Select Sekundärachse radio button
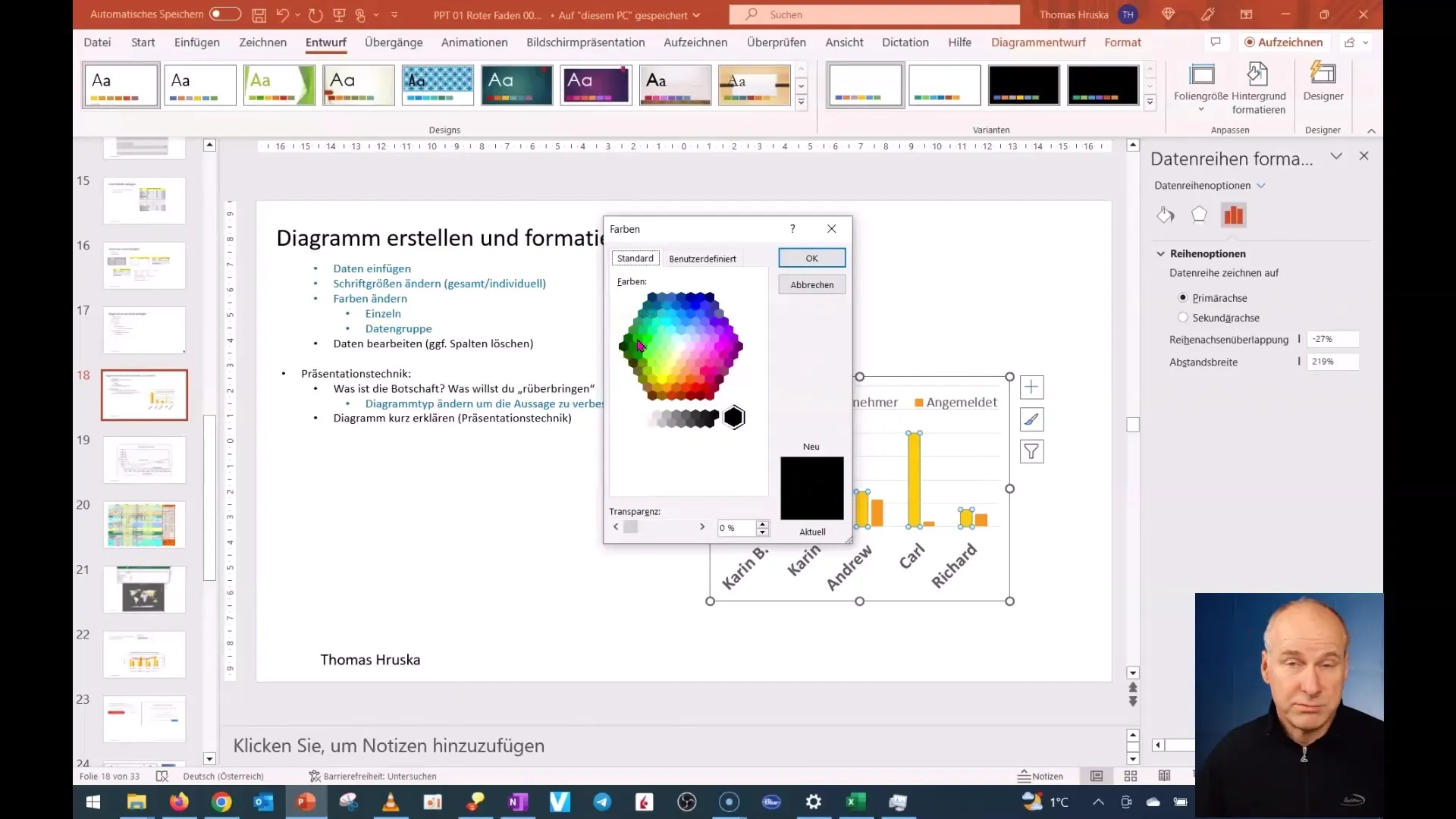Viewport: 1456px width, 819px height. (x=1183, y=317)
